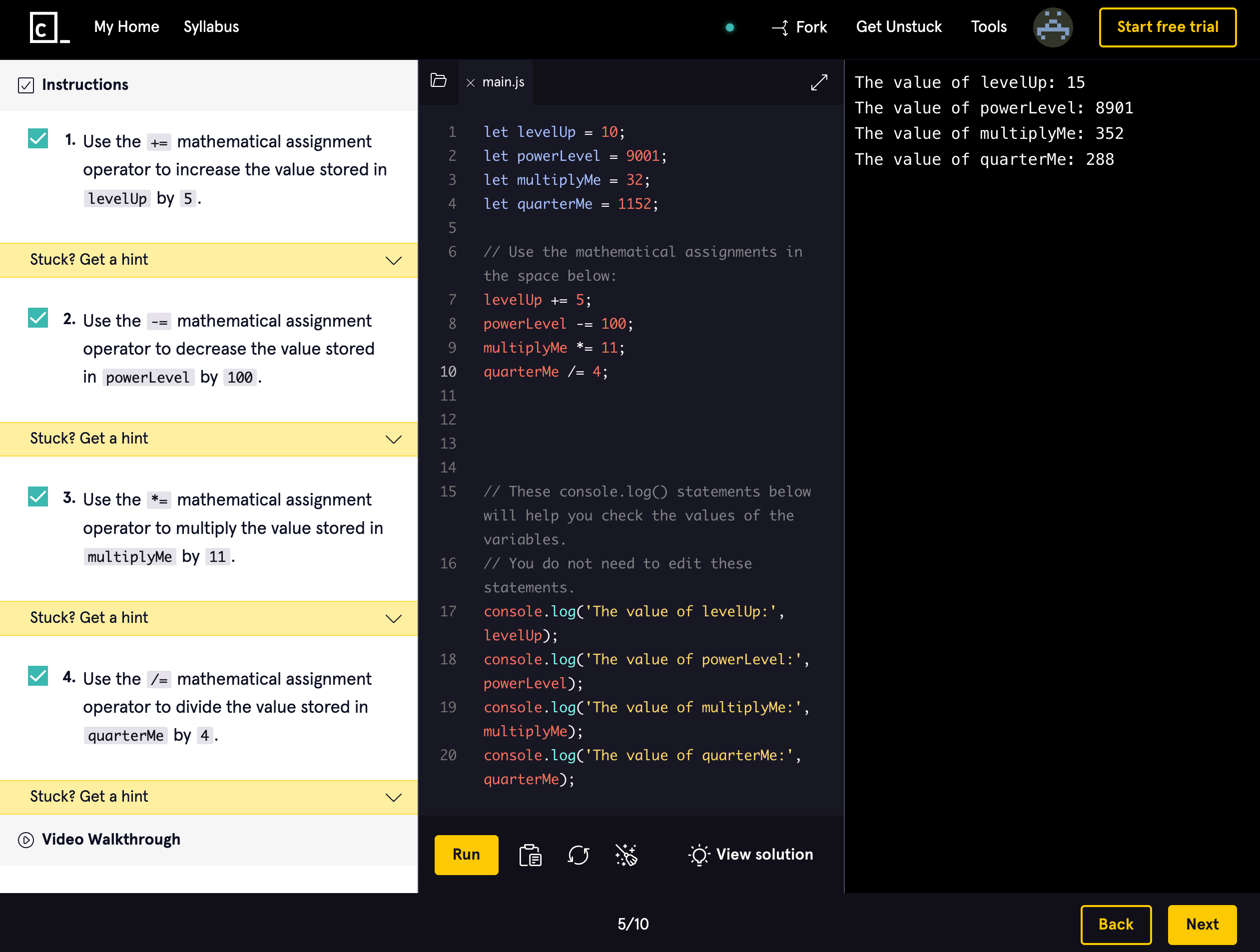Open the Syllabus menu item
The image size is (1260, 952).
[211, 27]
